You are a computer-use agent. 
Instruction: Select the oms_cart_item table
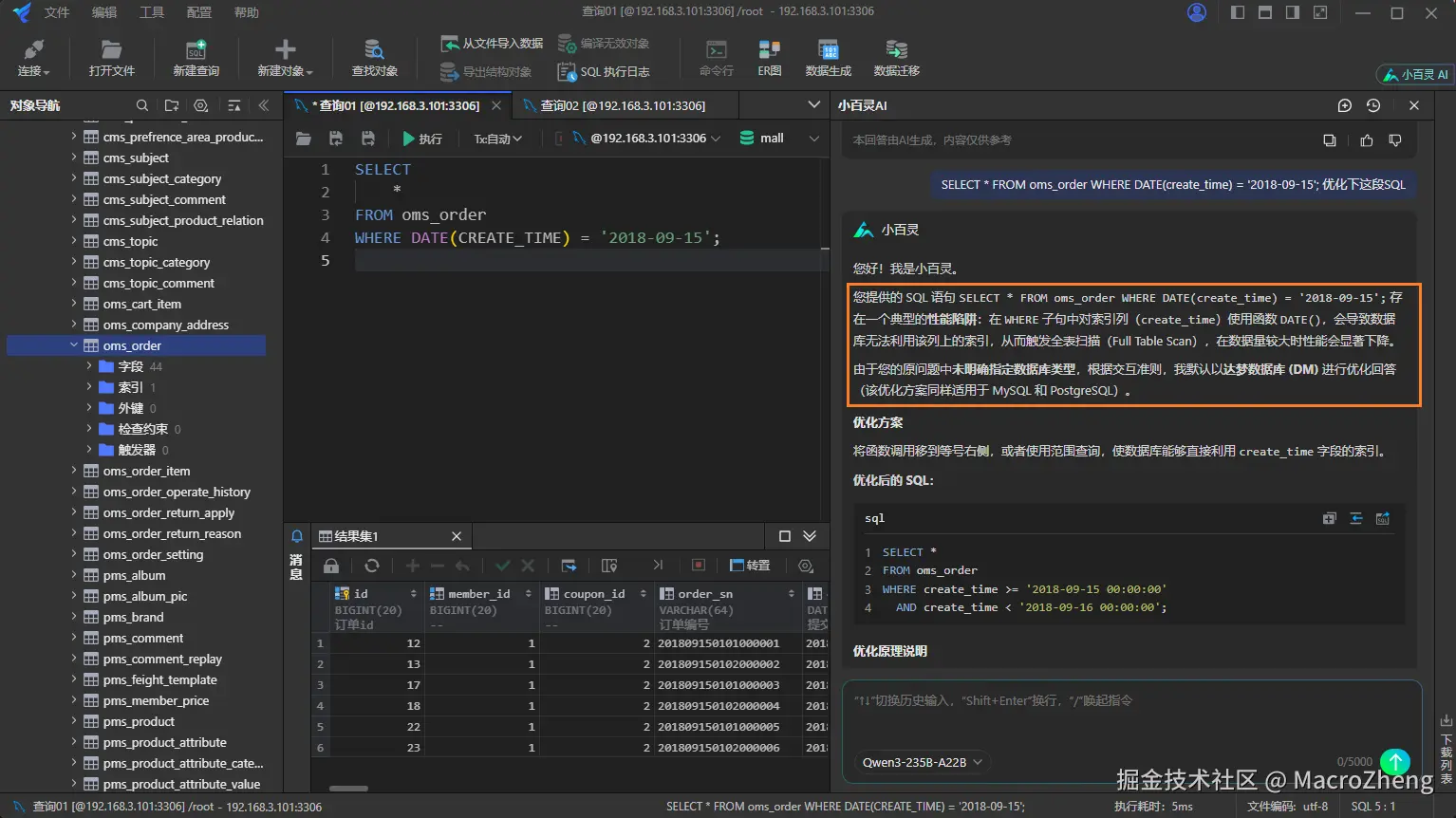141,304
